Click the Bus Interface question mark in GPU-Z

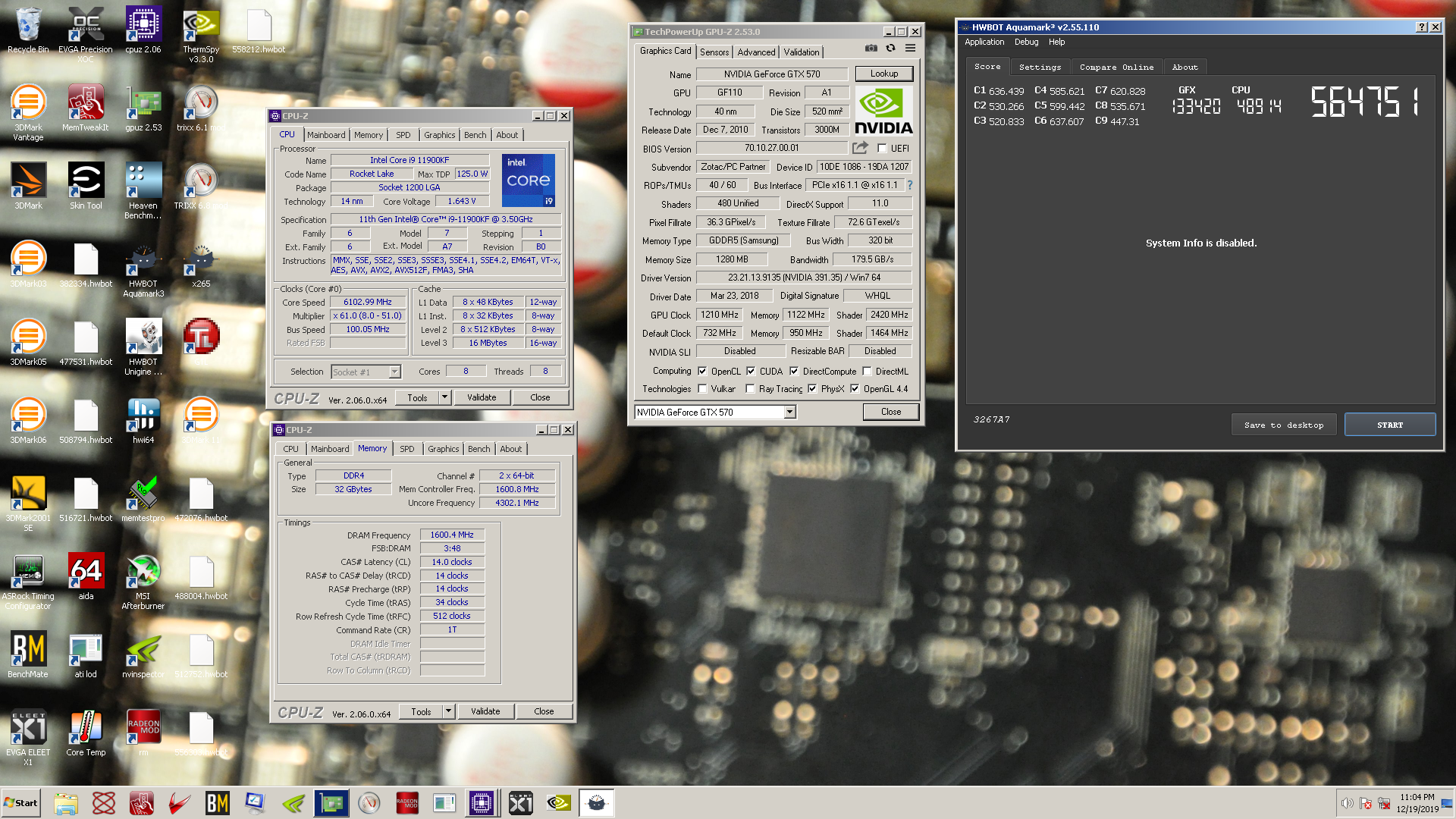pos(910,185)
